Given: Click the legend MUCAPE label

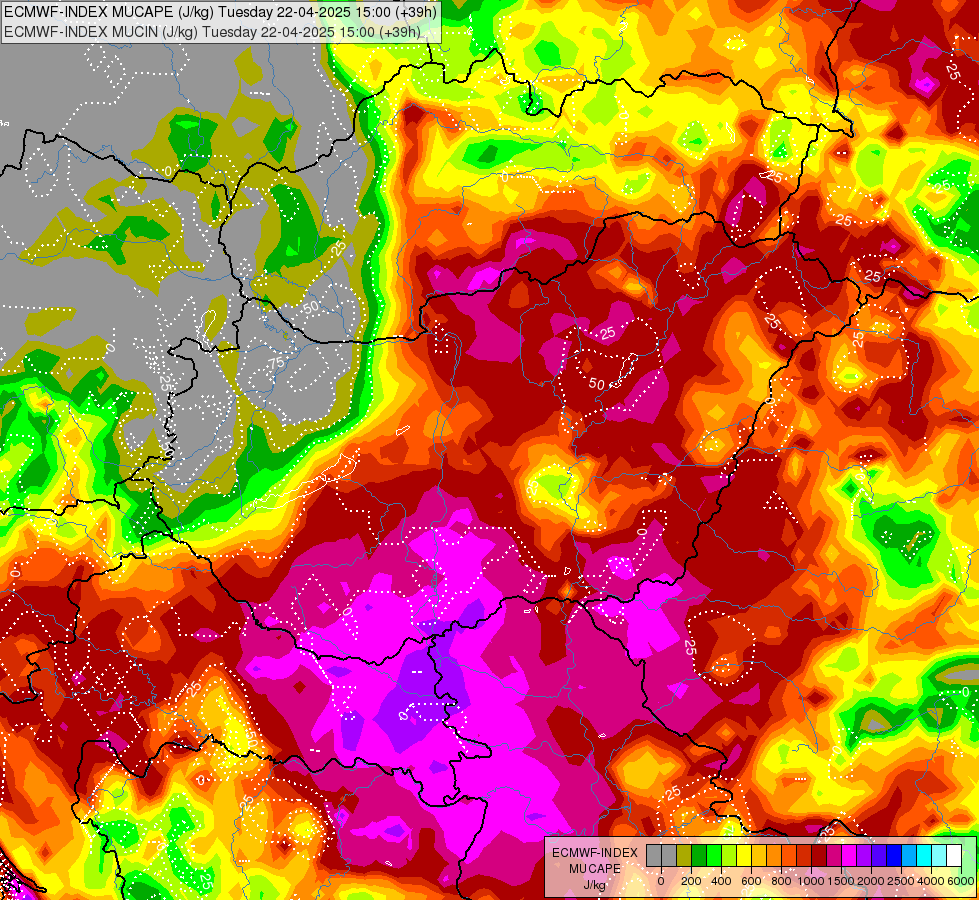Looking at the screenshot, I should click(595, 869).
